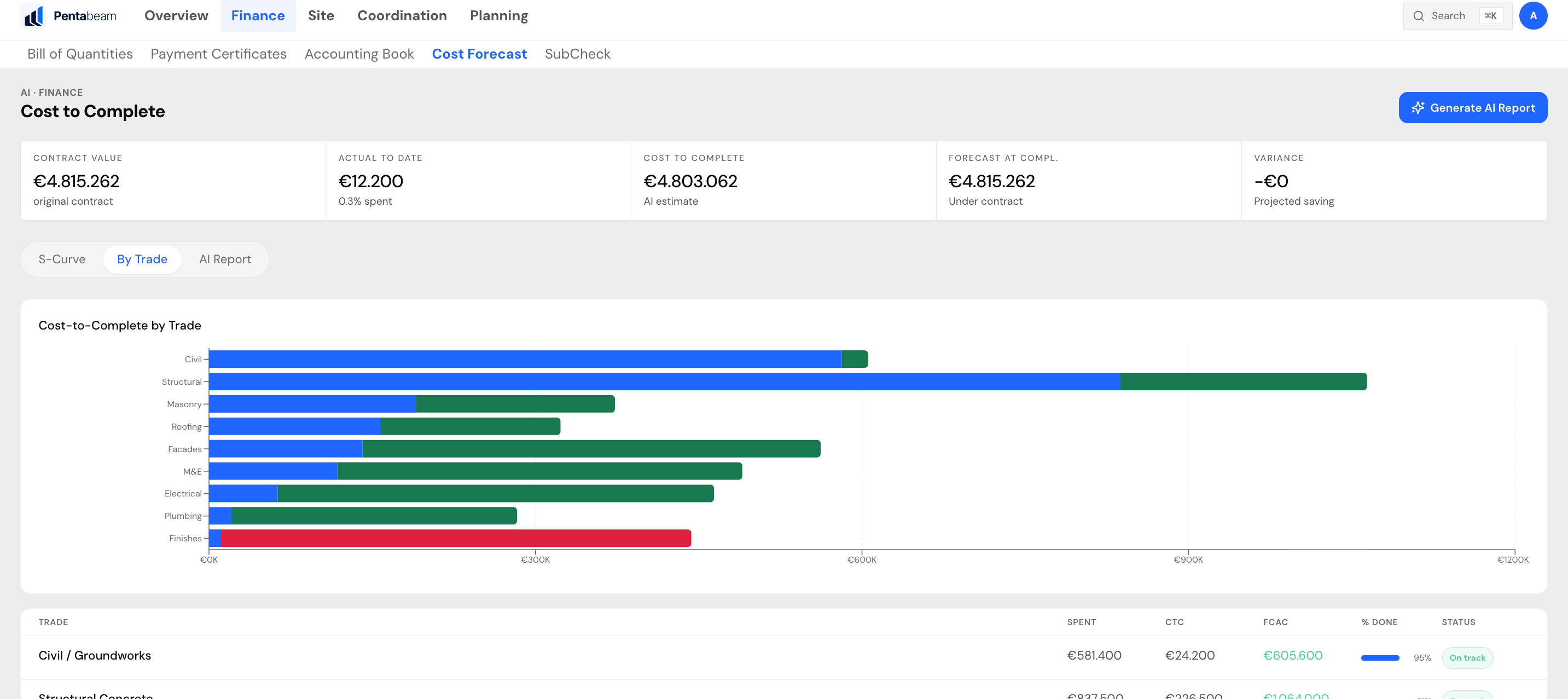Click the search magnifier icon
Viewport: 1568px width, 699px height.
tap(1418, 16)
